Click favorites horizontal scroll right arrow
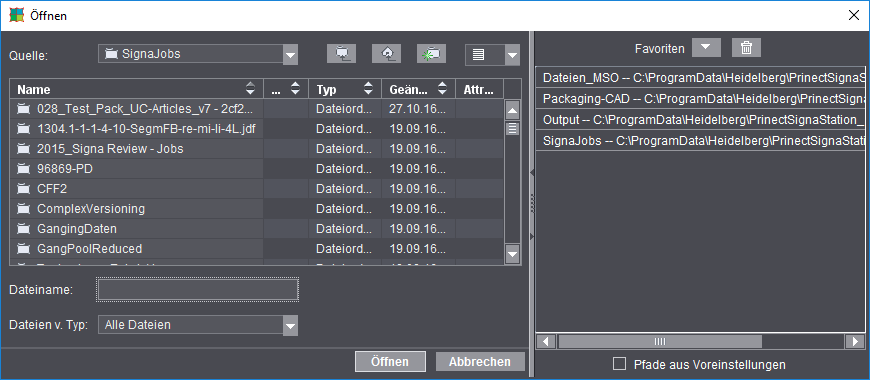 (854, 341)
